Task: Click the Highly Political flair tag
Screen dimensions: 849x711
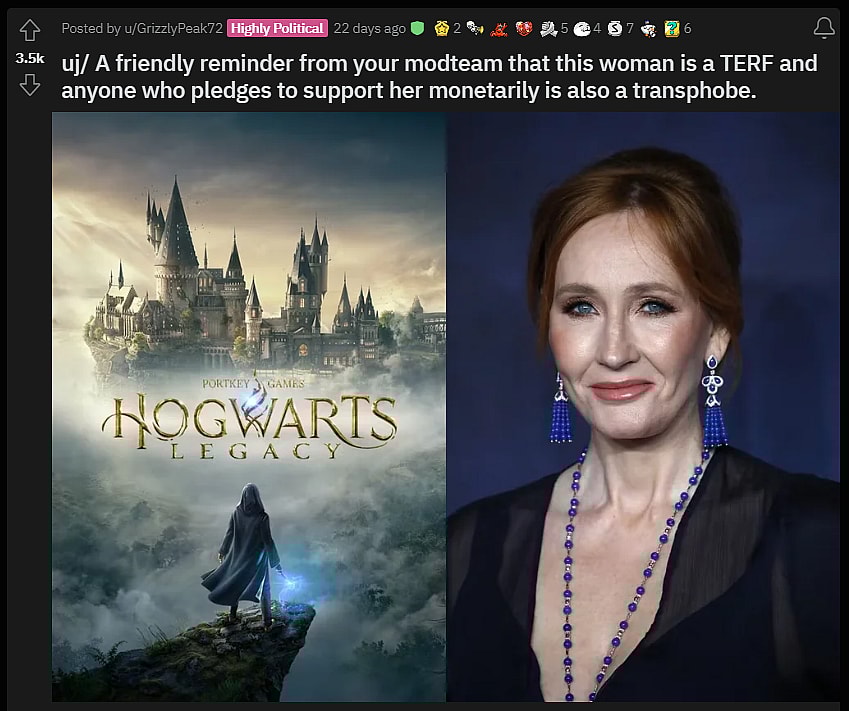Action: click(277, 27)
